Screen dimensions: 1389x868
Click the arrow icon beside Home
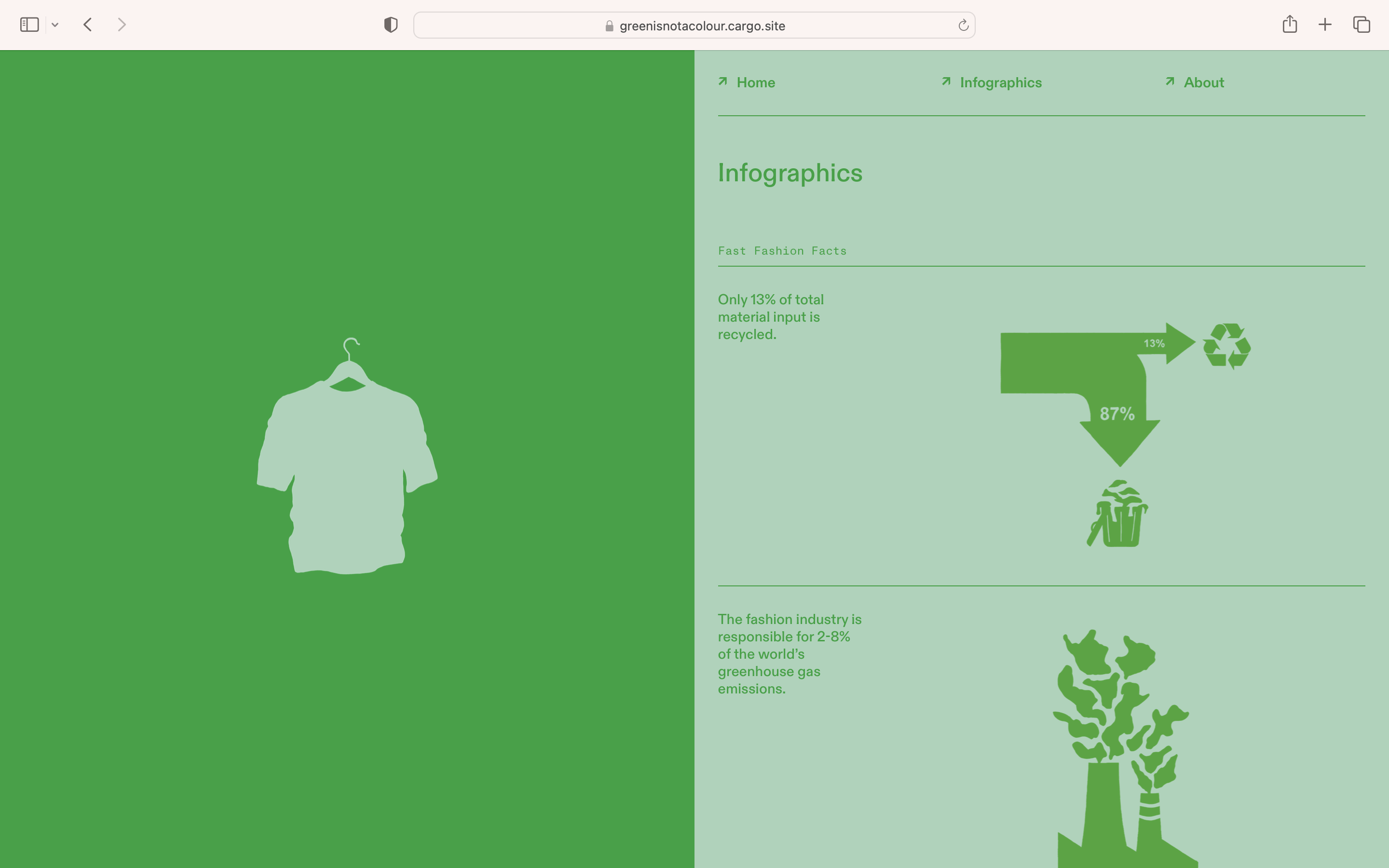click(x=722, y=81)
